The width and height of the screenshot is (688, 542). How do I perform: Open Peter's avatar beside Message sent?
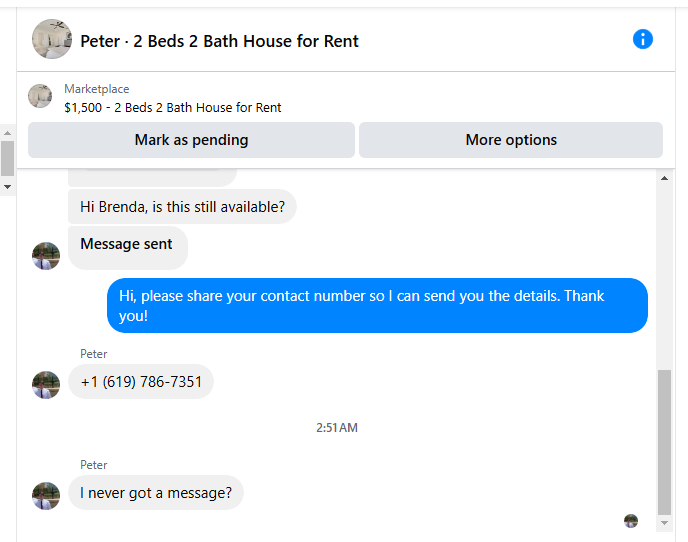[x=46, y=255]
